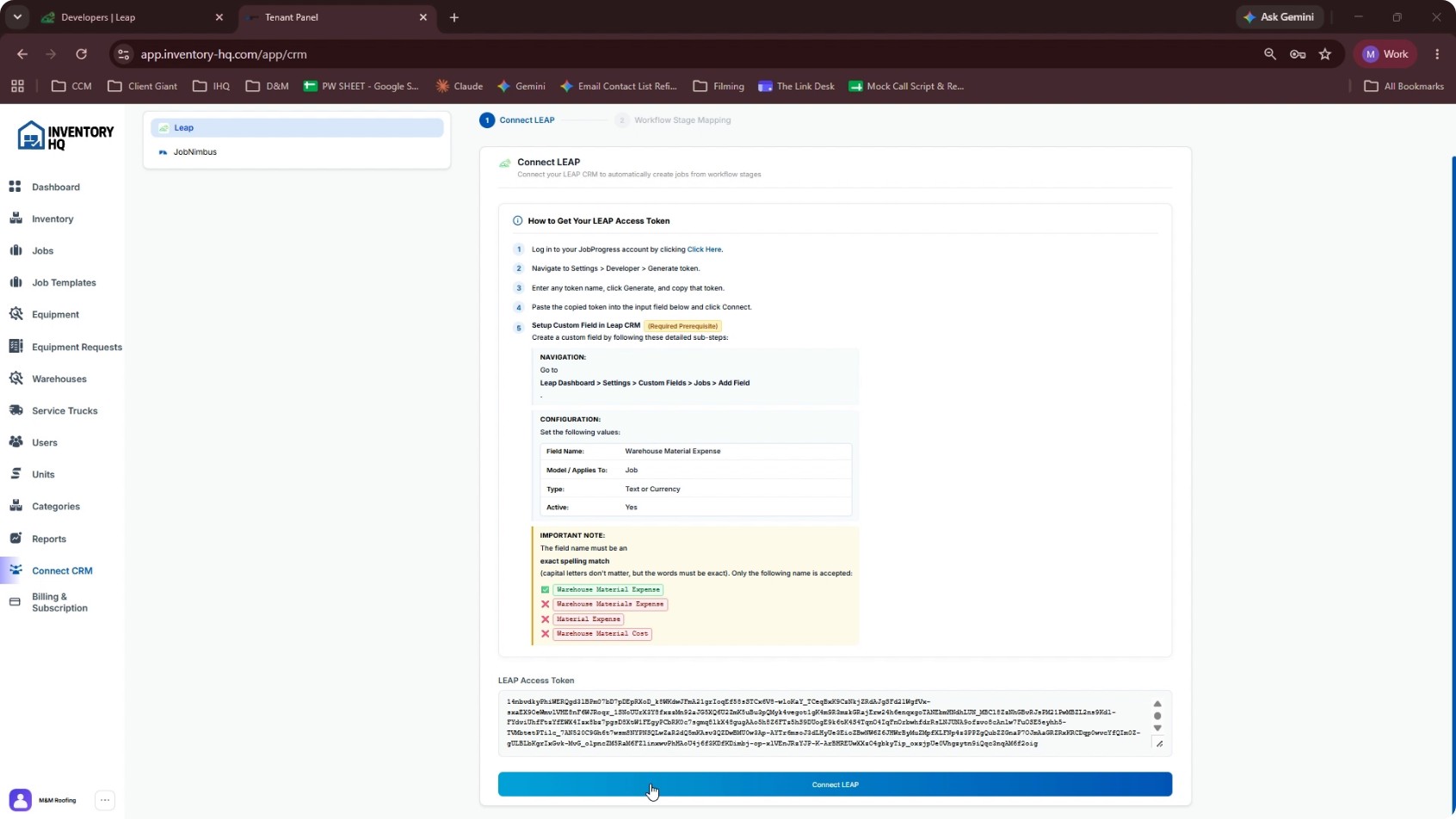Open Email Contact List bookmark
The height and width of the screenshot is (819, 1456).
[x=619, y=86]
